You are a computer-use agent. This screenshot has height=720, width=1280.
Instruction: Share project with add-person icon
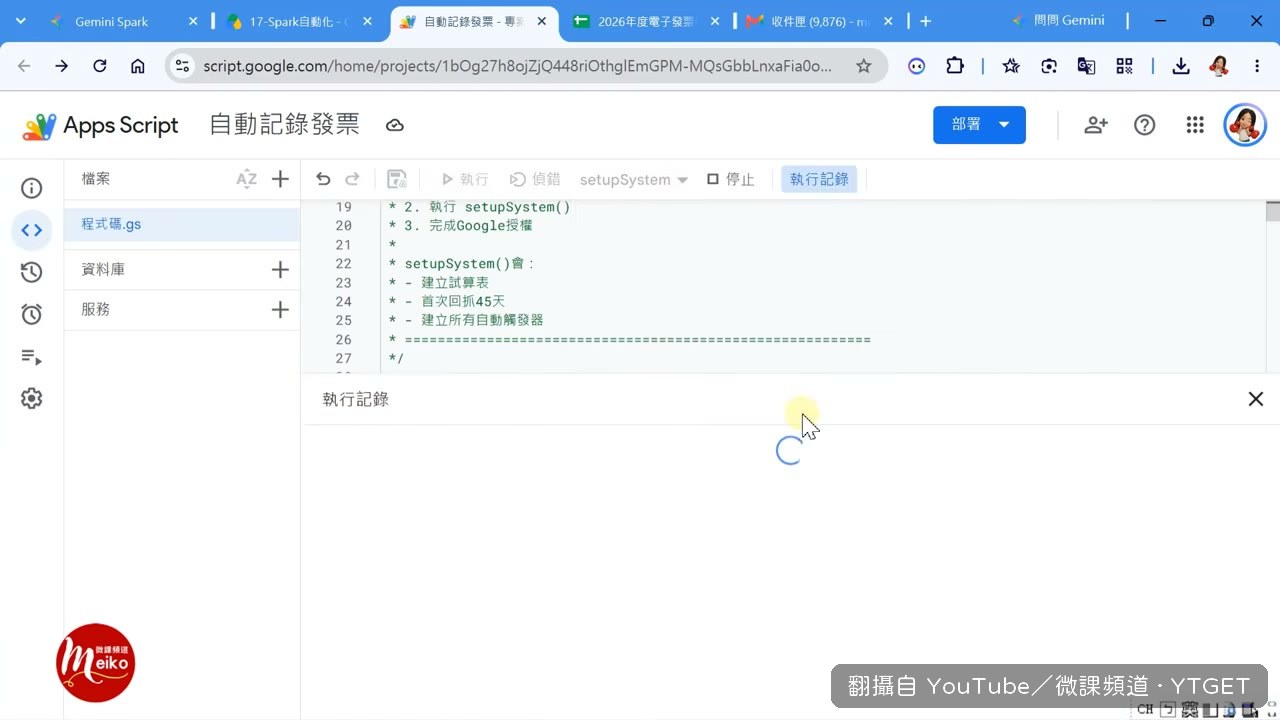[1096, 125]
